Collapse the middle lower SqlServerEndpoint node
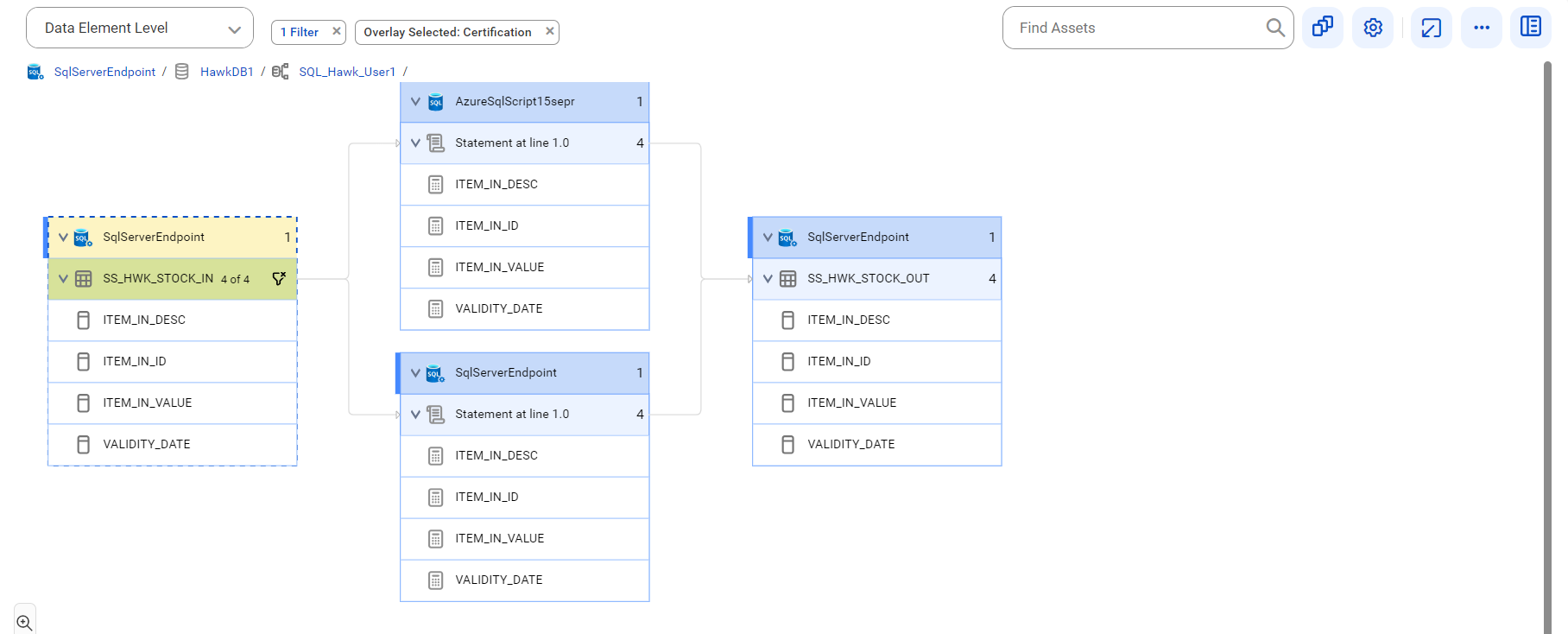The width and height of the screenshot is (1568, 634). tap(415, 373)
